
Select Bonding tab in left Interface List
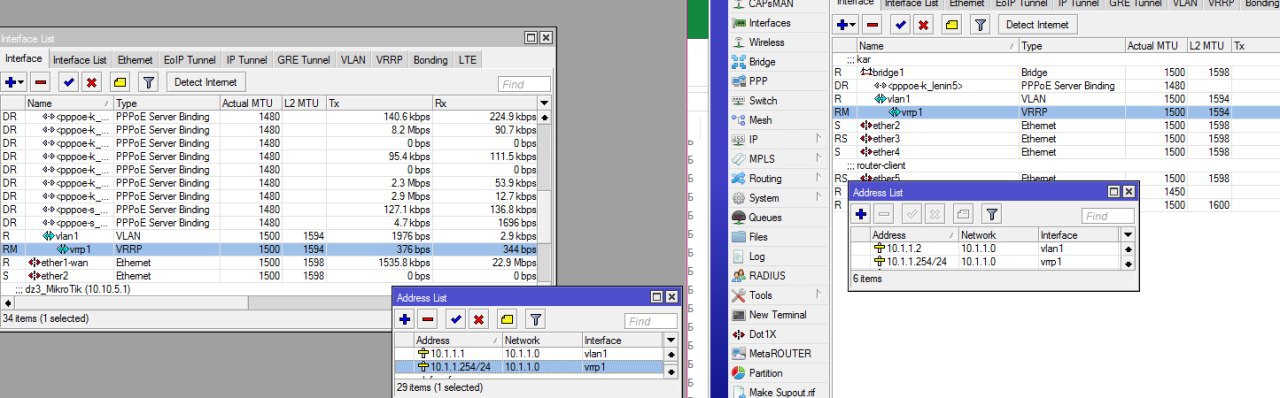(x=431, y=60)
